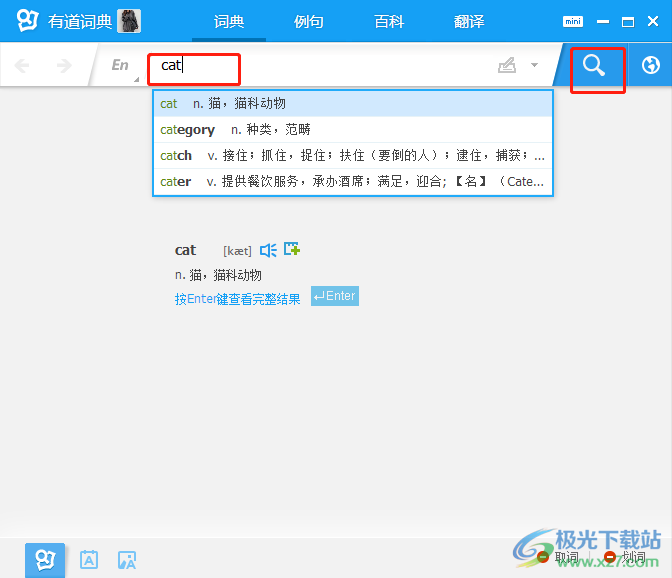672x578 pixels.
Task: Switch to the 例句 tab
Action: click(x=309, y=21)
